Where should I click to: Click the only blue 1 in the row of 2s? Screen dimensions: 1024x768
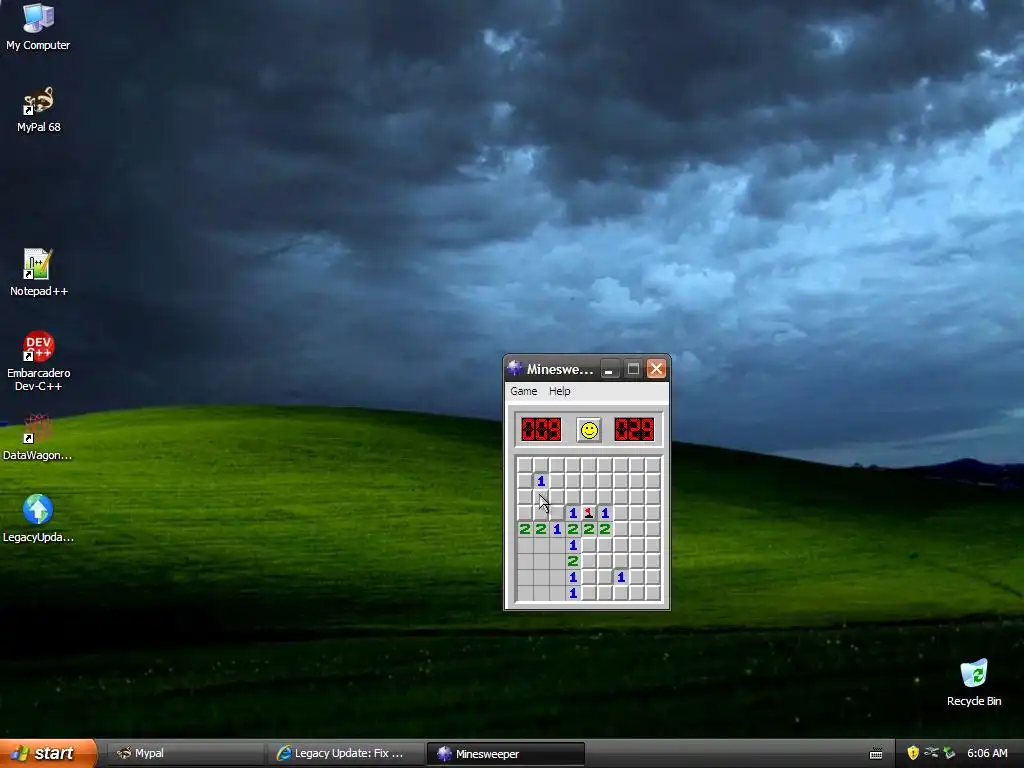click(557, 529)
